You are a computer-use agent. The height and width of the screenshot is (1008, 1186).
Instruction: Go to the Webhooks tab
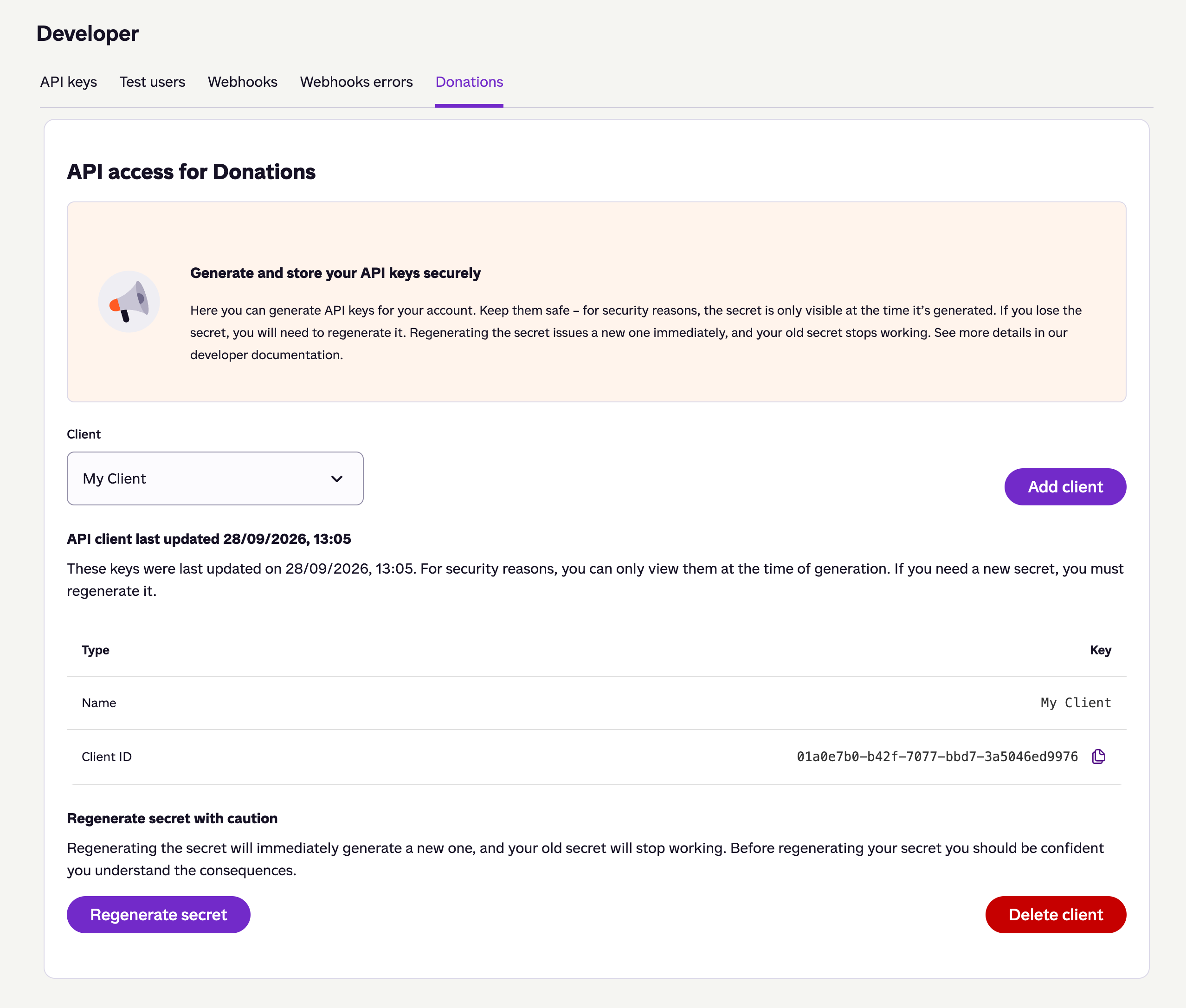(243, 82)
